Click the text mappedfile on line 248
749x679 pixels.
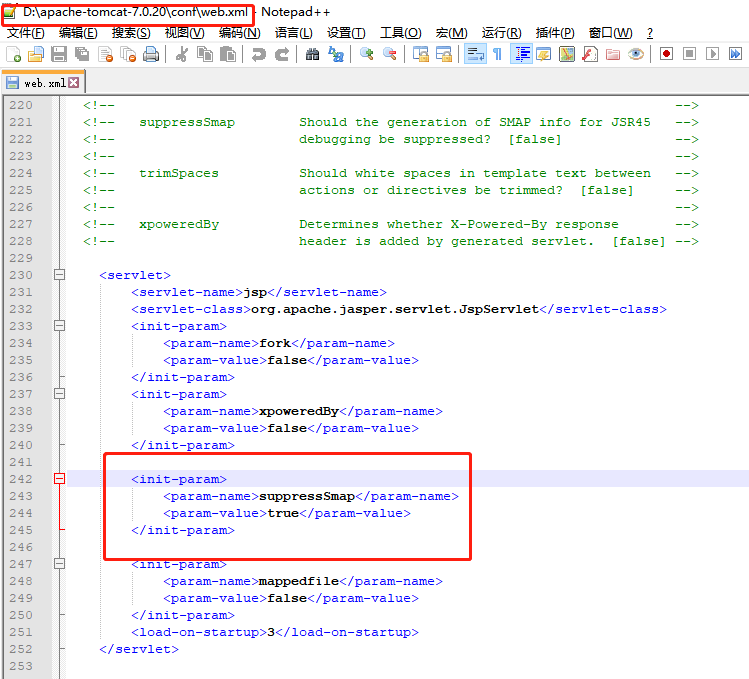299,581
